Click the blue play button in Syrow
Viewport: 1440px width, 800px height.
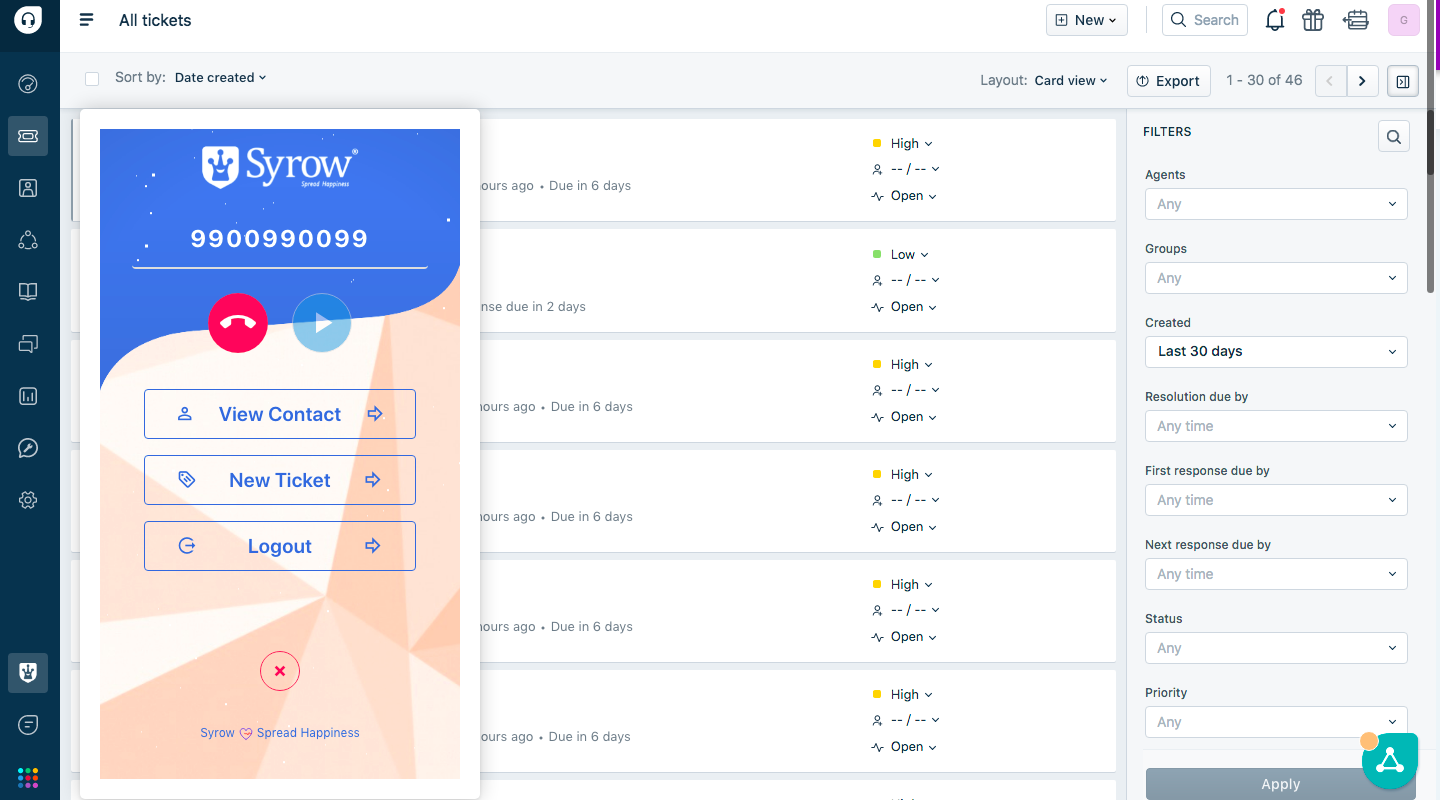pos(322,323)
